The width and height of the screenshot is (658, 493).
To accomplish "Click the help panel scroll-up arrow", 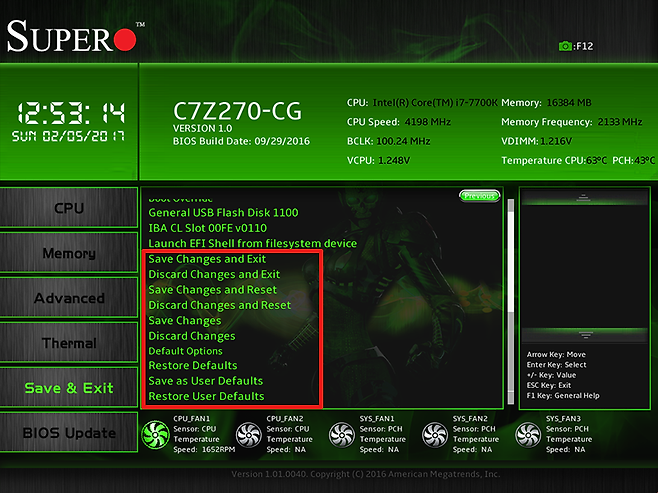I will click(x=584, y=198).
